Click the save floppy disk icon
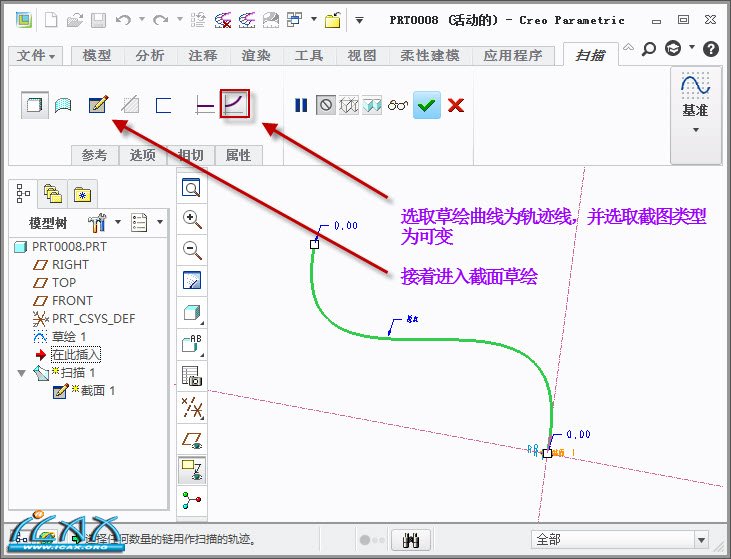 pos(98,20)
